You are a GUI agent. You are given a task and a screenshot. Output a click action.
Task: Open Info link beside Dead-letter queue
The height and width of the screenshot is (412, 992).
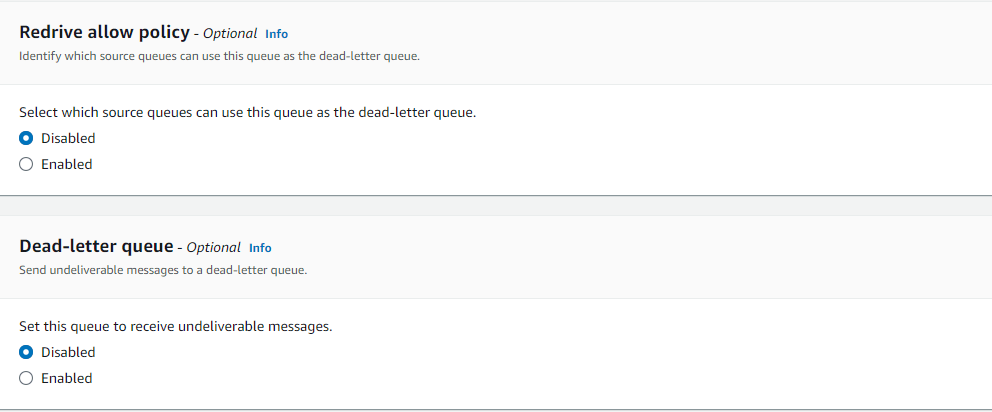(260, 248)
